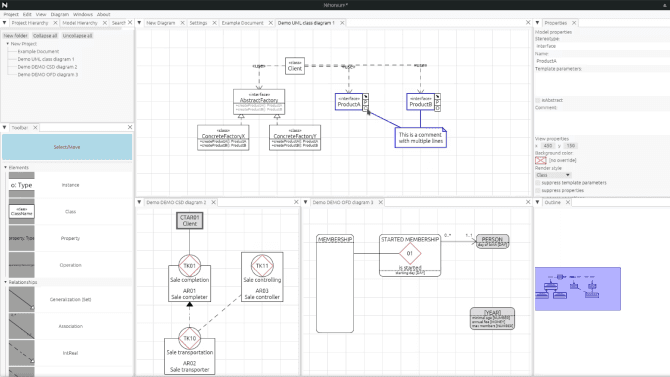Open the Windows menu
Screen dimensions: 670x377
[83, 15]
